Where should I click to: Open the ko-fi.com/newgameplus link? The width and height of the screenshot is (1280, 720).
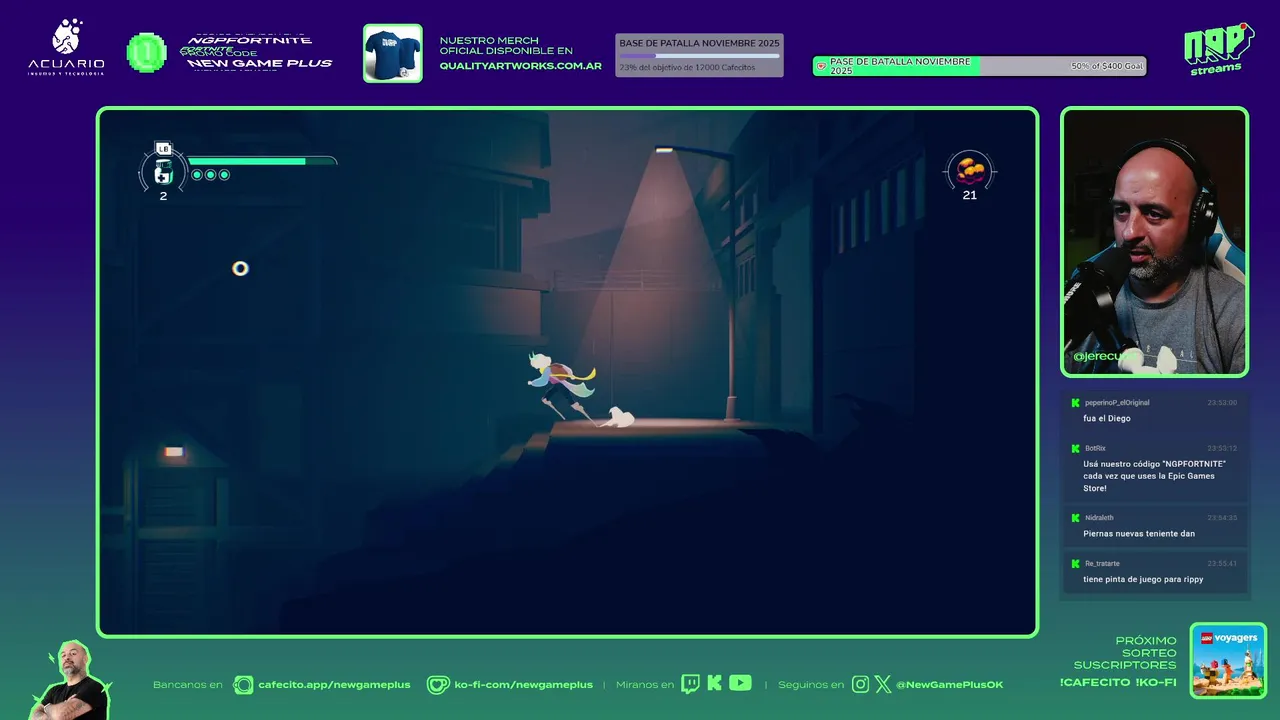click(x=523, y=685)
